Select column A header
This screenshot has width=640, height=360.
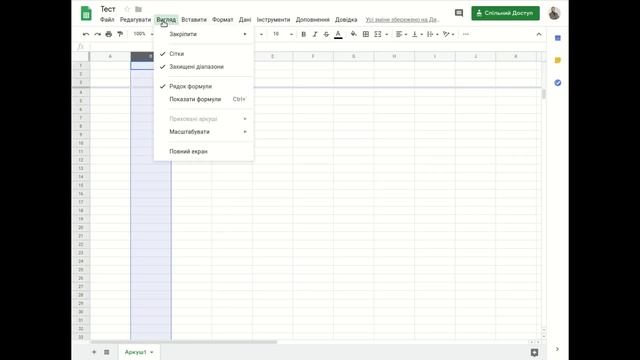pyautogui.click(x=110, y=56)
